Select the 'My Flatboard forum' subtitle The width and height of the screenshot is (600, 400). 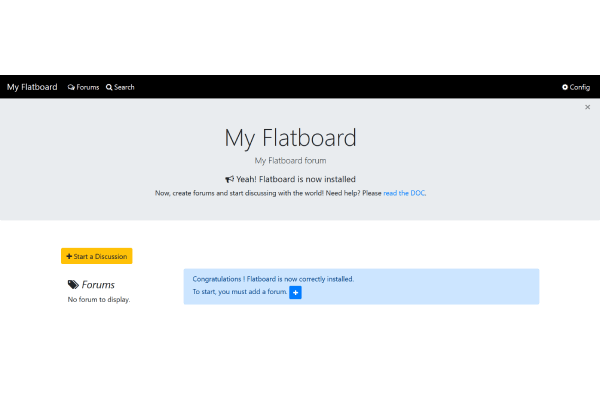tap(290, 161)
